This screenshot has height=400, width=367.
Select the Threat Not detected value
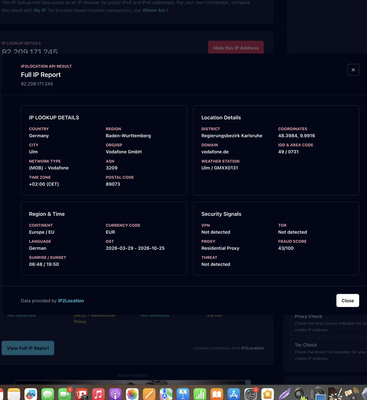tap(216, 264)
